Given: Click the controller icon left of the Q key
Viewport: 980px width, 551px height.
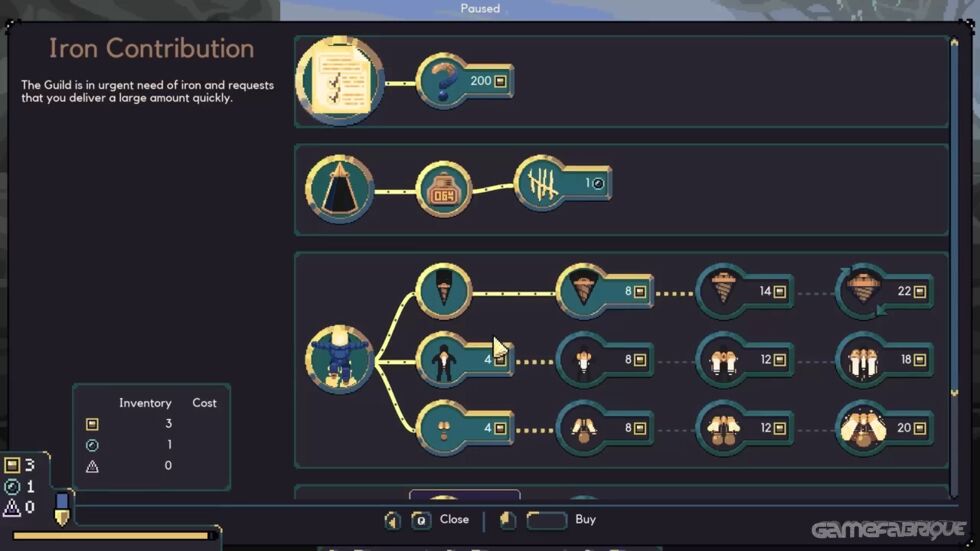Looking at the screenshot, I should 392,520.
